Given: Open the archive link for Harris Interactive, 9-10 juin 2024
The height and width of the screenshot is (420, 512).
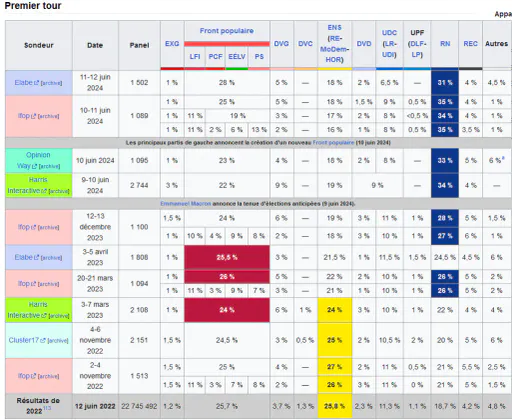Looking at the screenshot, I should click(59, 191).
